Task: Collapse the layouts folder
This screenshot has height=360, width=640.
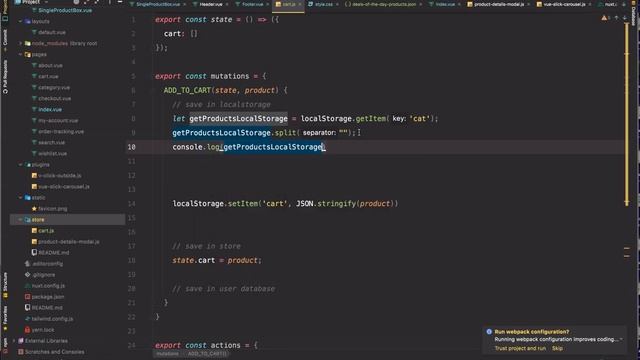Action: pos(20,21)
